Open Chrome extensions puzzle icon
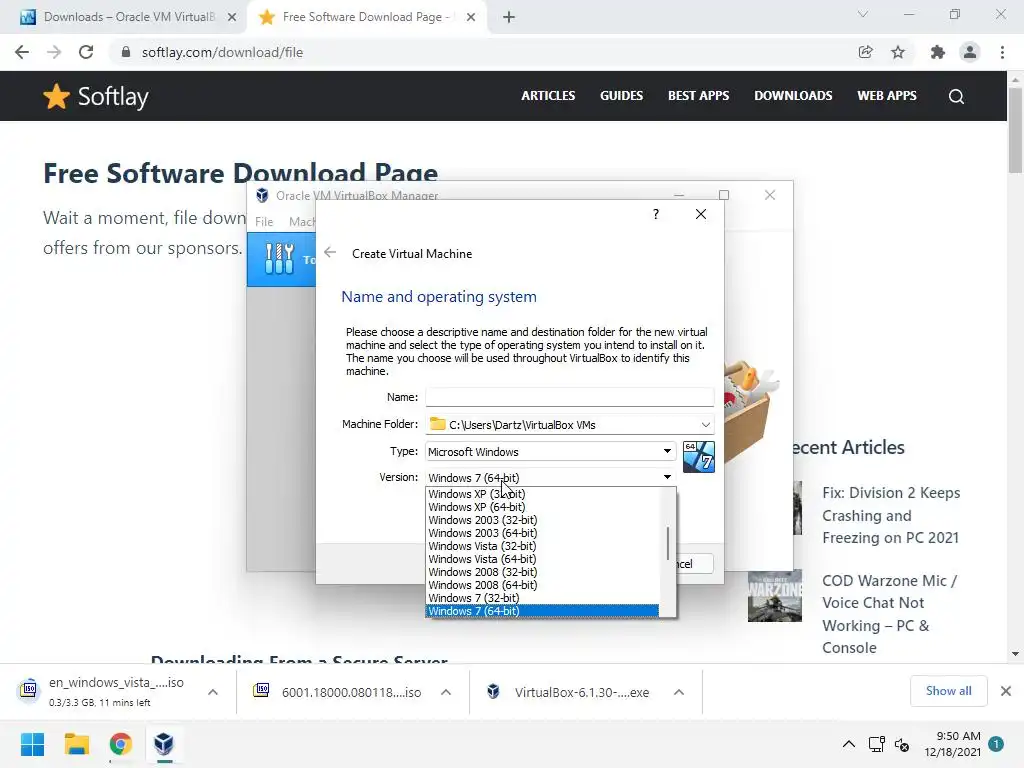This screenshot has height=768, width=1024. (938, 52)
